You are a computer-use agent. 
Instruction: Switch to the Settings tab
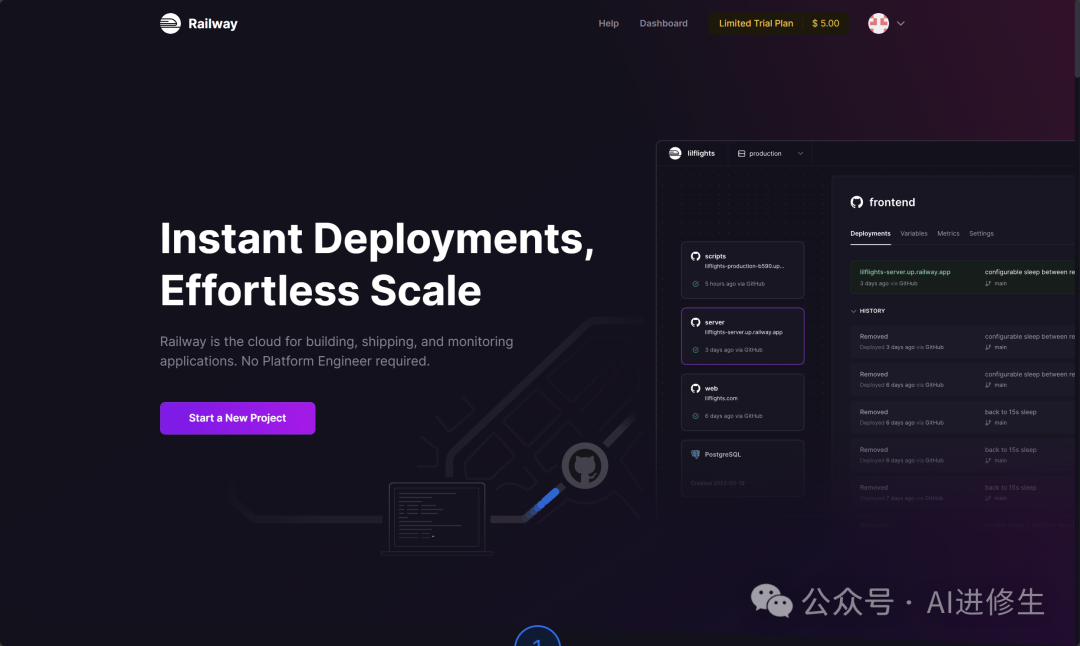[x=981, y=233]
